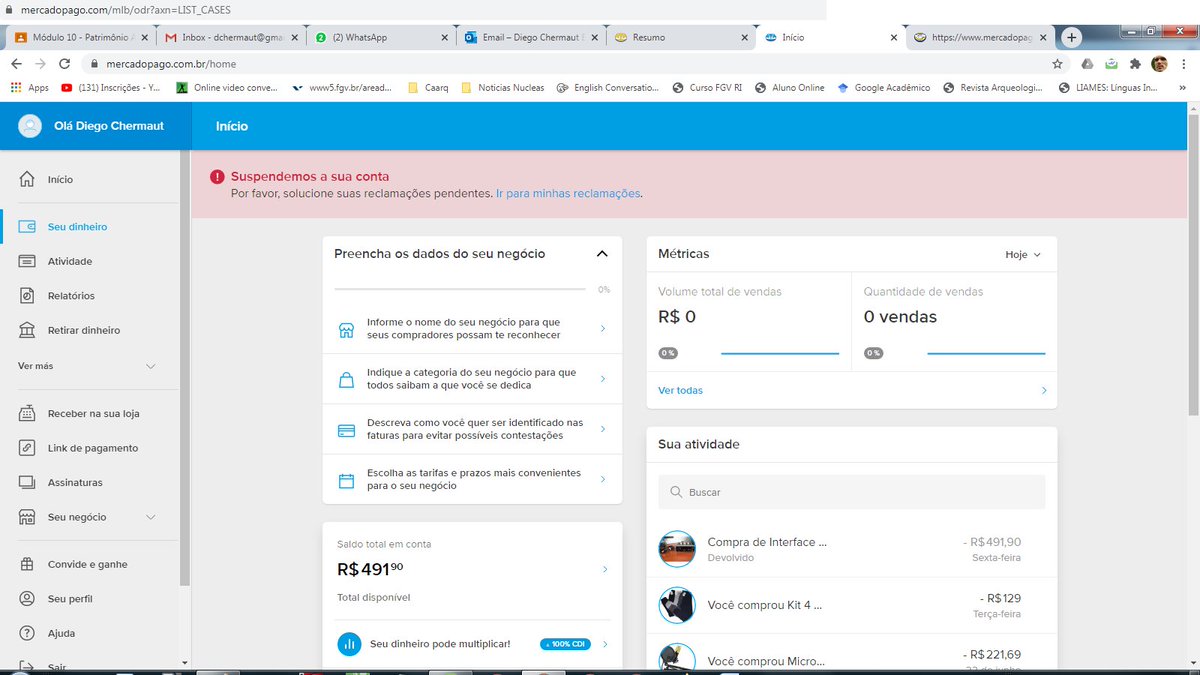Click the Seu negócio store icon
1200x675 pixels.
(x=28, y=517)
